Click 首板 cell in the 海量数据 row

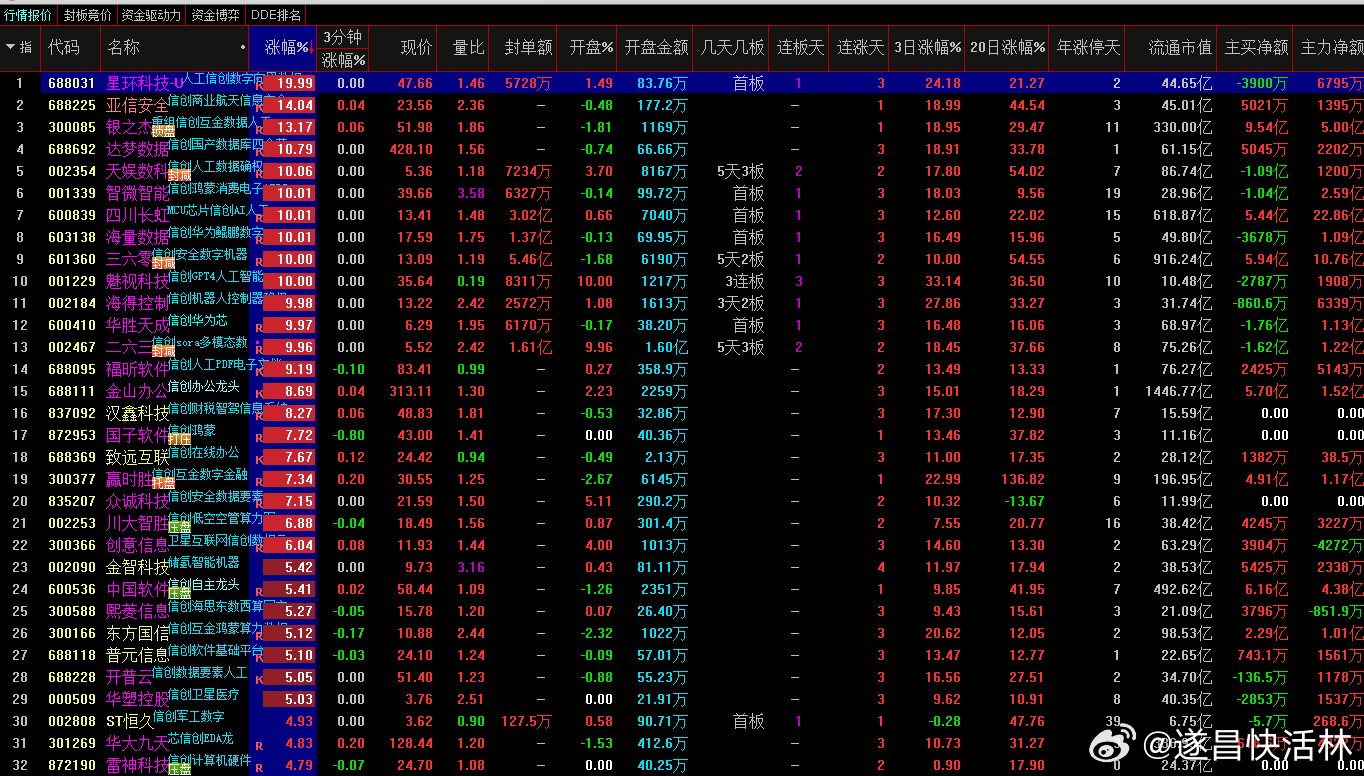749,237
